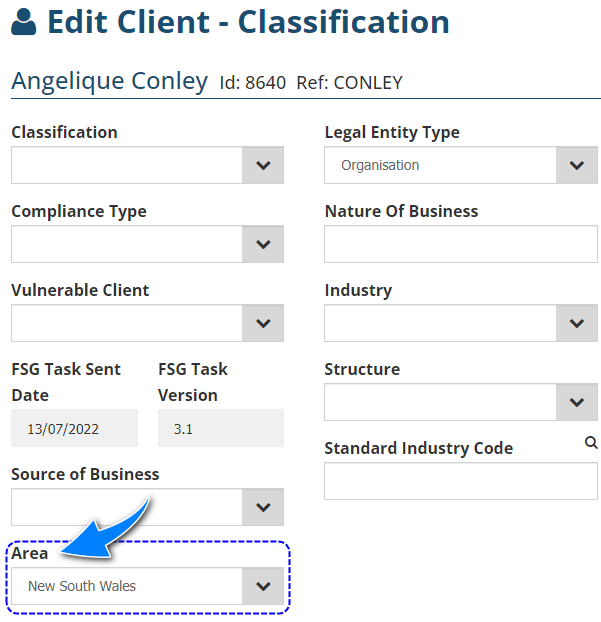Click the Organisation entity type value
601x622 pixels.
[380, 165]
